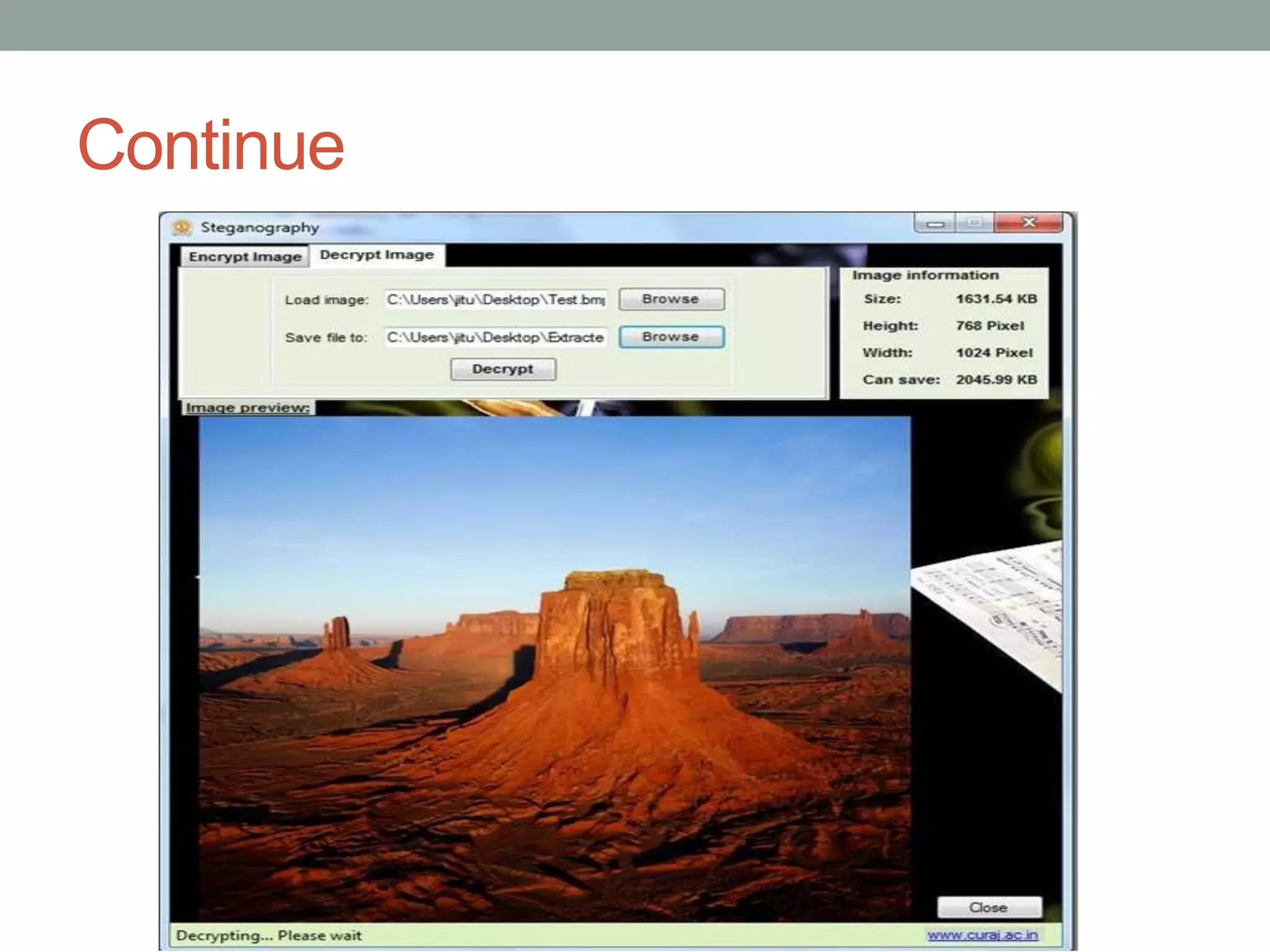1270x952 pixels.
Task: Click the Decrypt button
Action: 503,369
